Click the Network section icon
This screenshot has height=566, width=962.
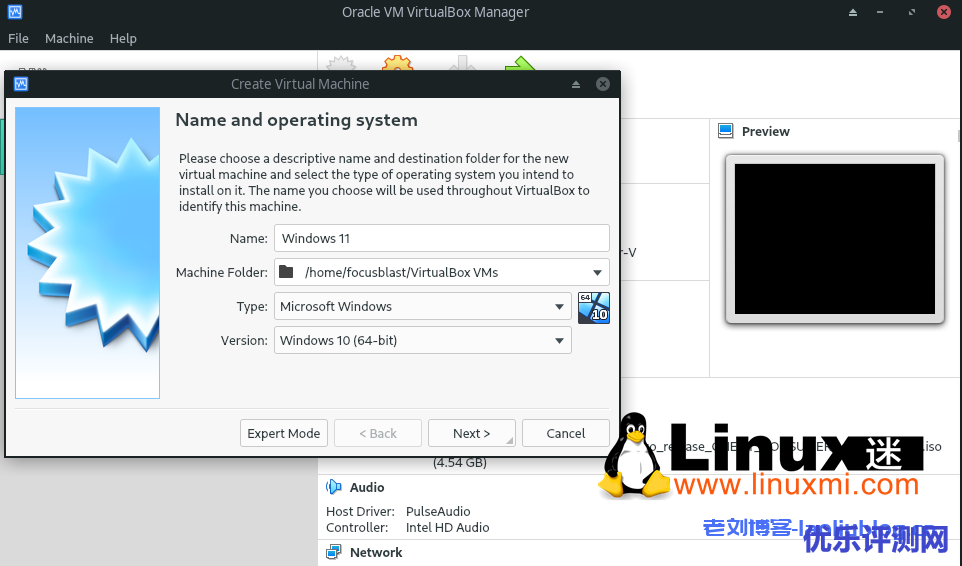pyautogui.click(x=334, y=552)
